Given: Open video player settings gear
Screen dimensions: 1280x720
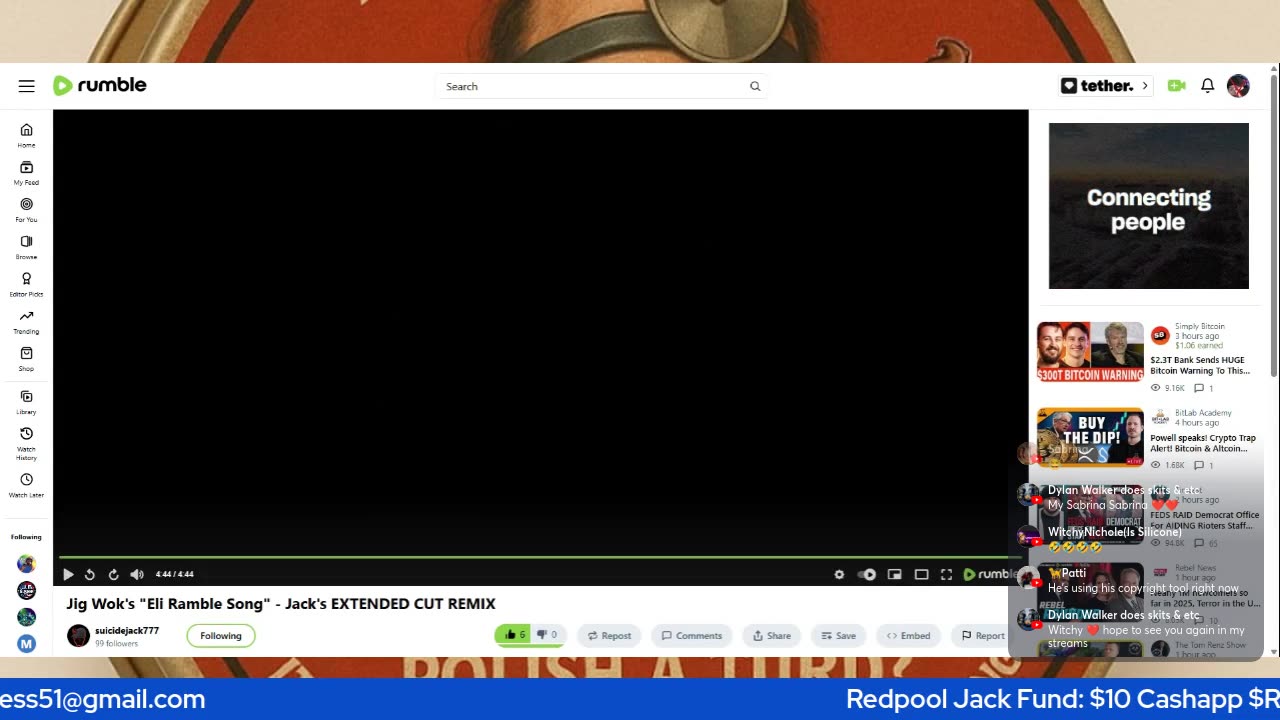Looking at the screenshot, I should 839,574.
